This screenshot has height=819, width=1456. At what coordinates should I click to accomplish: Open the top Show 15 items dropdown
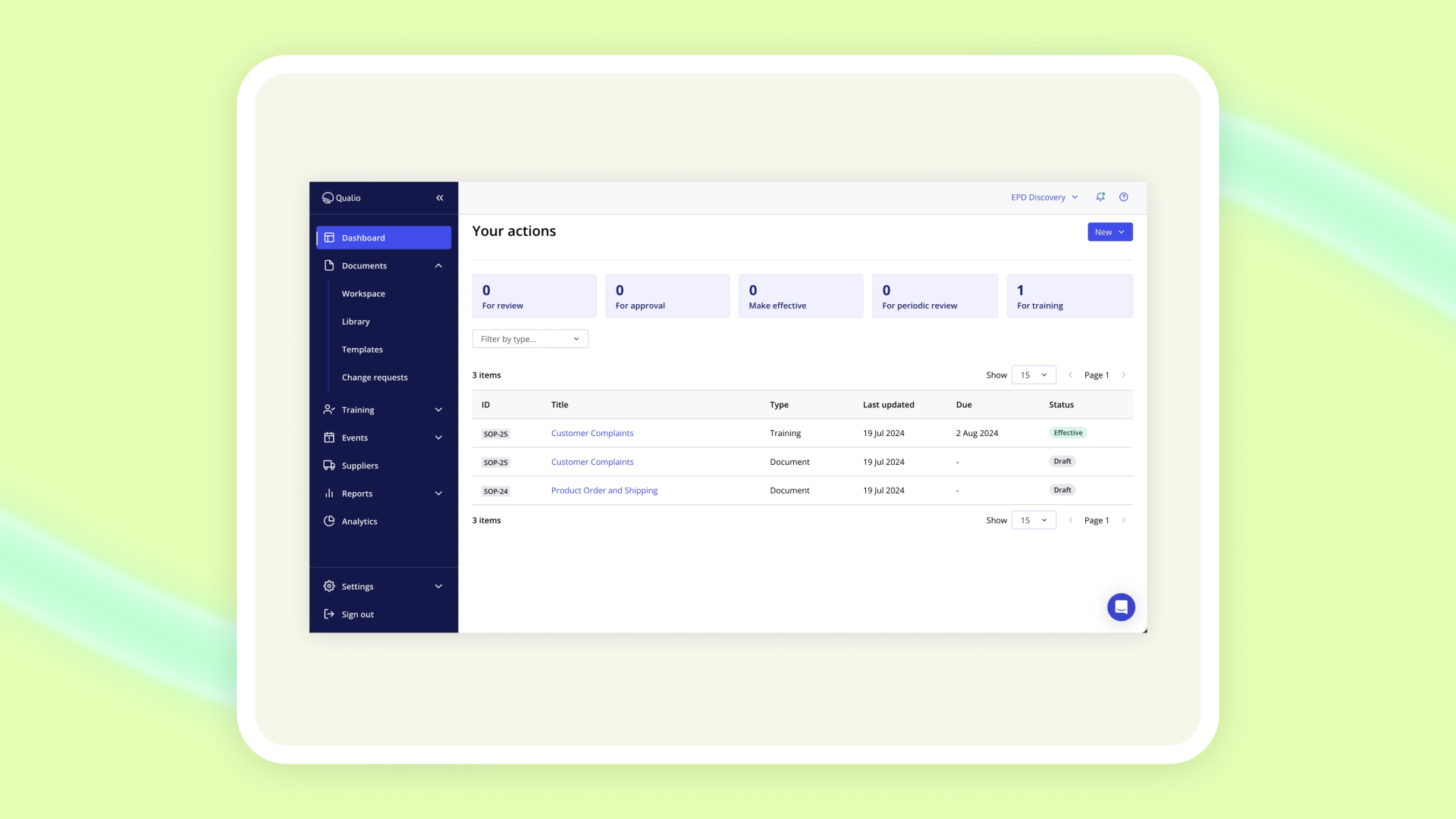pos(1034,375)
